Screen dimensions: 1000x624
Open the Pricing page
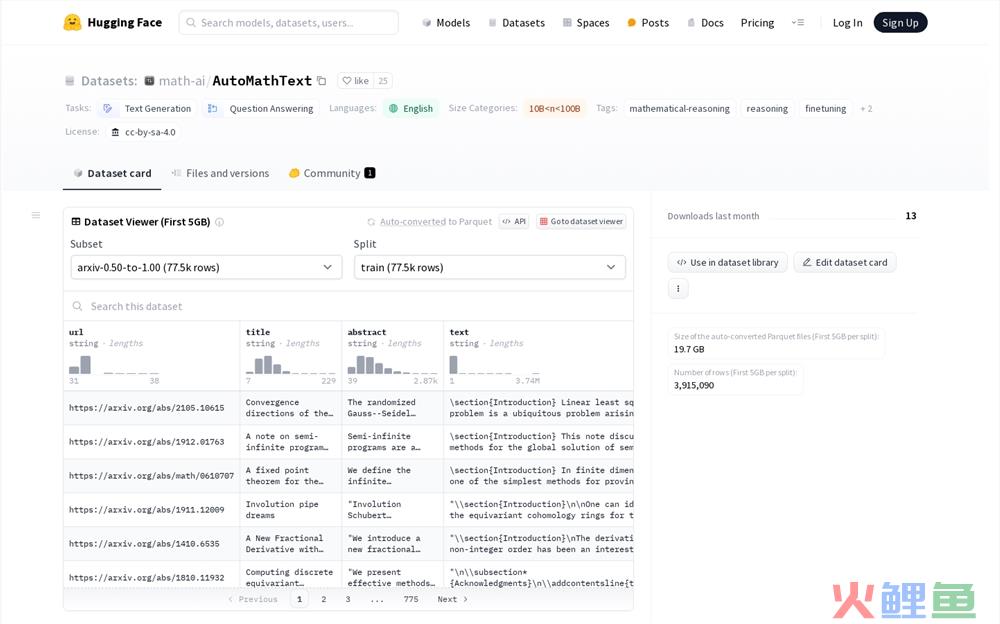757,22
